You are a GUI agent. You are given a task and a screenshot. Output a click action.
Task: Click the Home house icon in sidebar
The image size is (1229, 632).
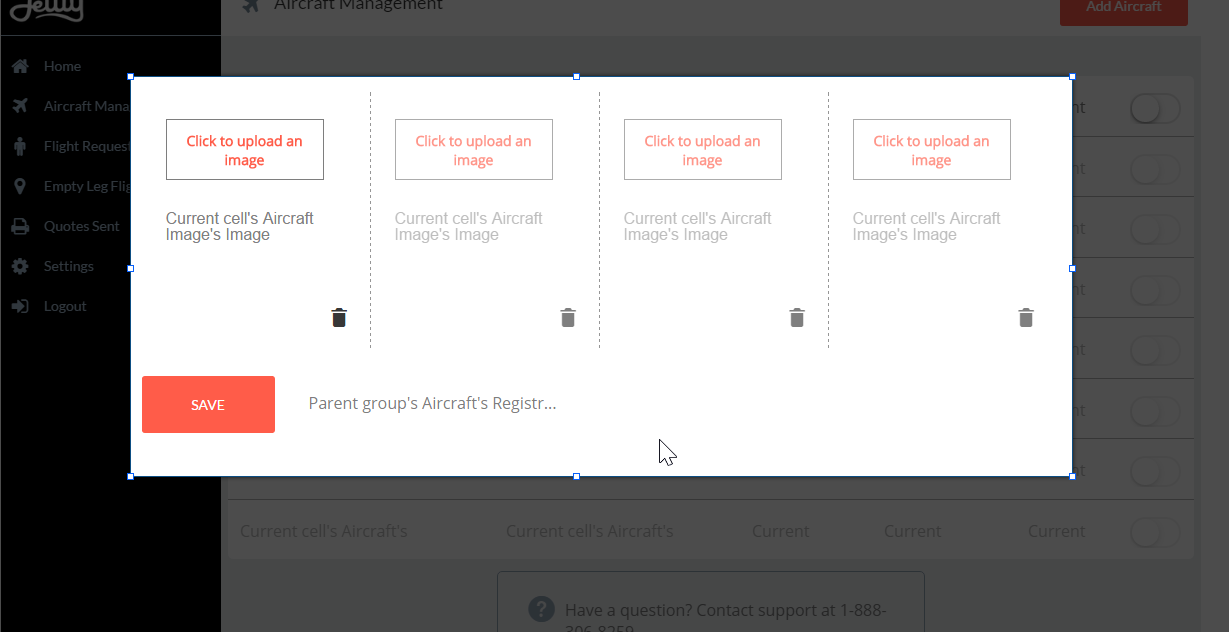pos(20,66)
